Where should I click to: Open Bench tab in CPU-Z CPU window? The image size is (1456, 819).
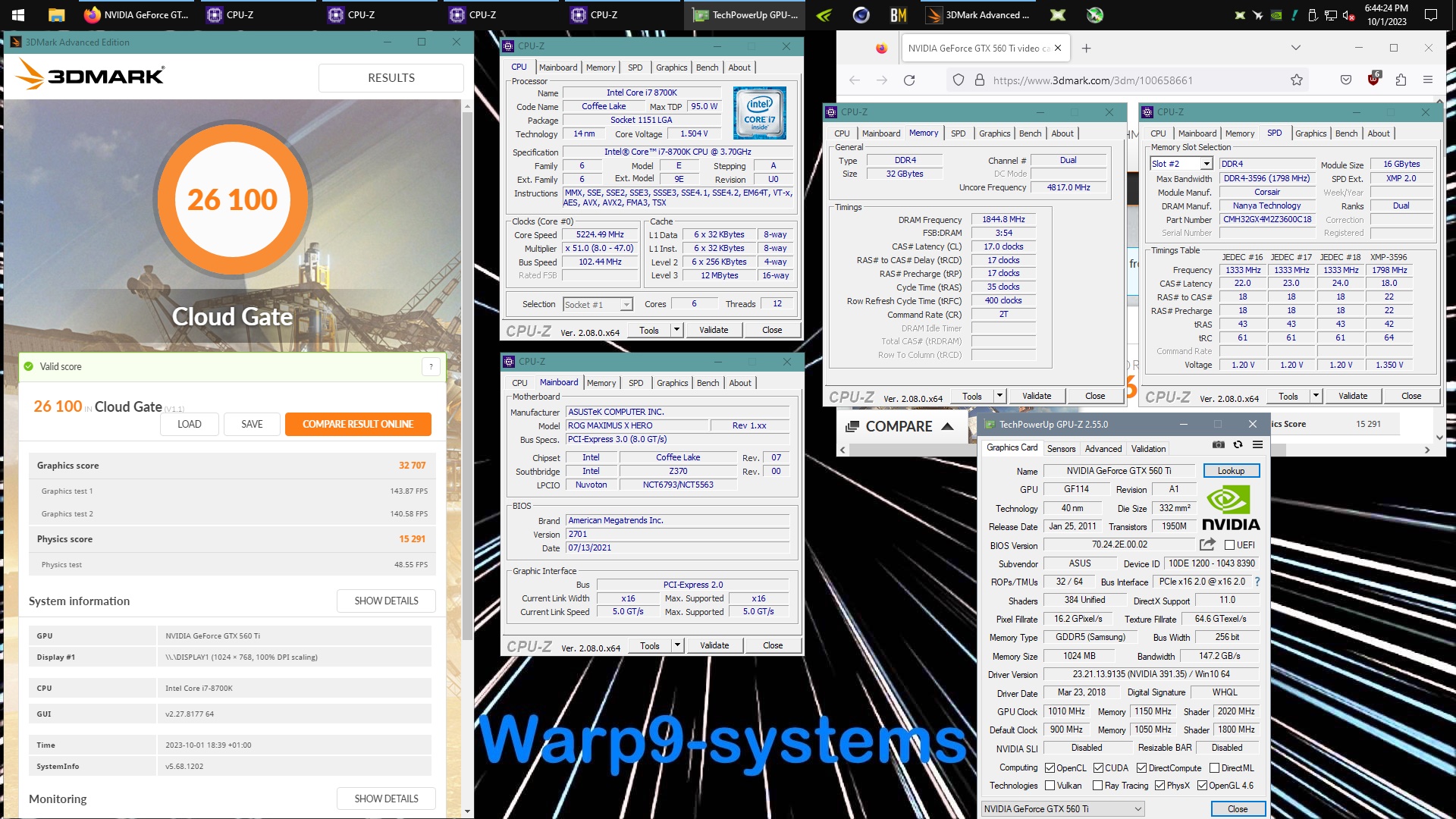tap(707, 67)
